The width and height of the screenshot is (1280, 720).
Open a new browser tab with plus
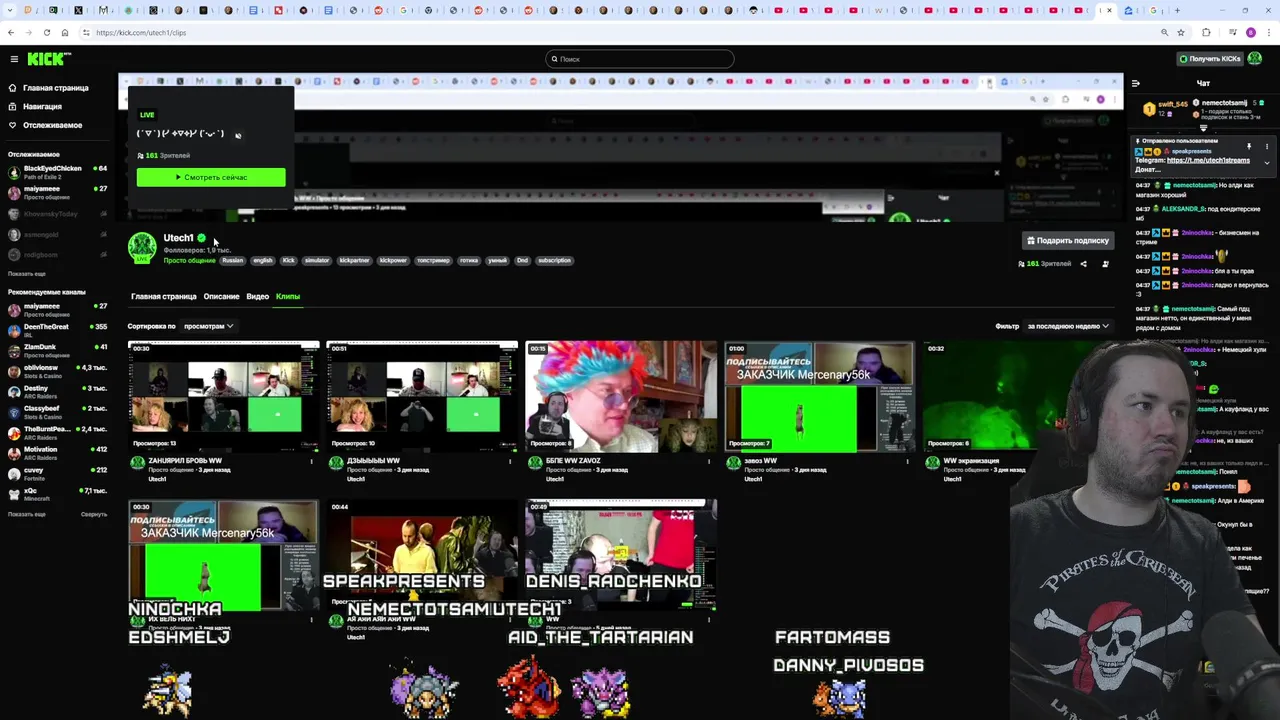pos(1177,10)
